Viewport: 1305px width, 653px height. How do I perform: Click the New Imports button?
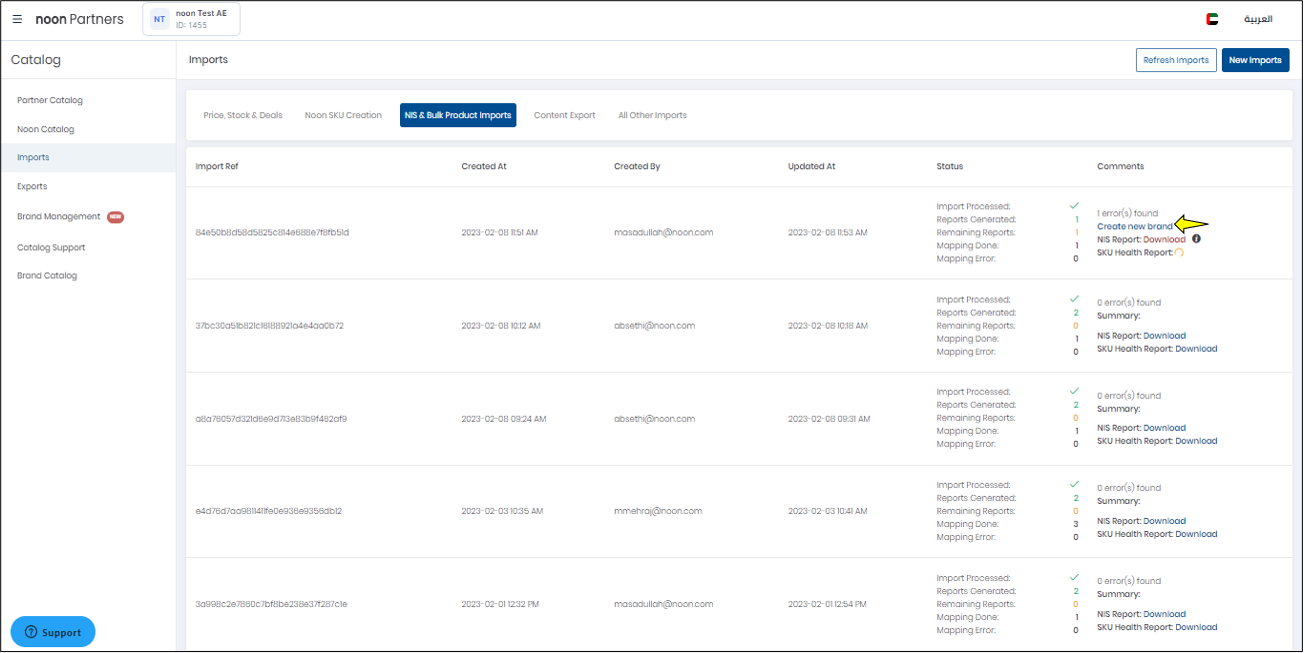(x=1255, y=60)
